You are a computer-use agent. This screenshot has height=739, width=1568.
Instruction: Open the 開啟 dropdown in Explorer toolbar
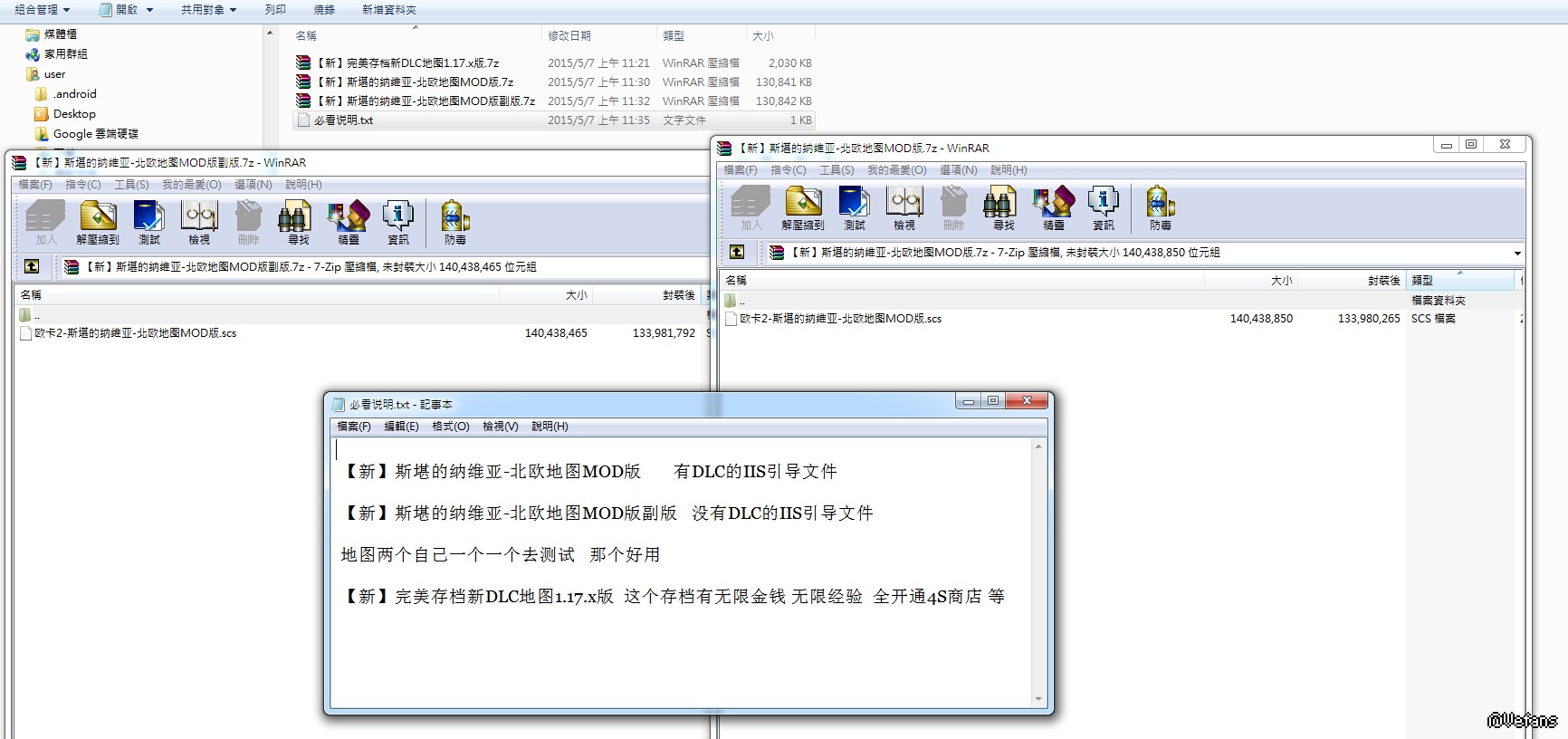[x=150, y=10]
